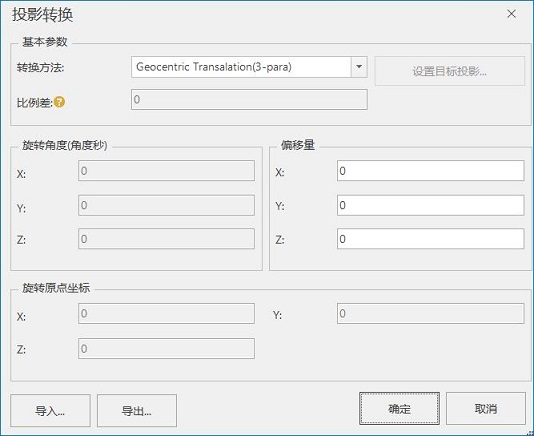Click the 投影转换 dialog title
This screenshot has width=534, height=436.
(43, 15)
